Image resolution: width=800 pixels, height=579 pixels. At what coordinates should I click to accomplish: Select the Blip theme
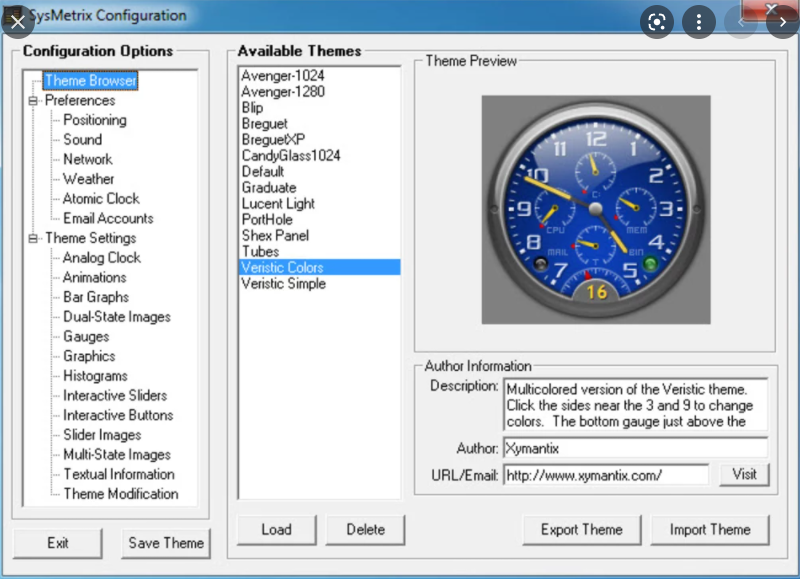click(319, 108)
